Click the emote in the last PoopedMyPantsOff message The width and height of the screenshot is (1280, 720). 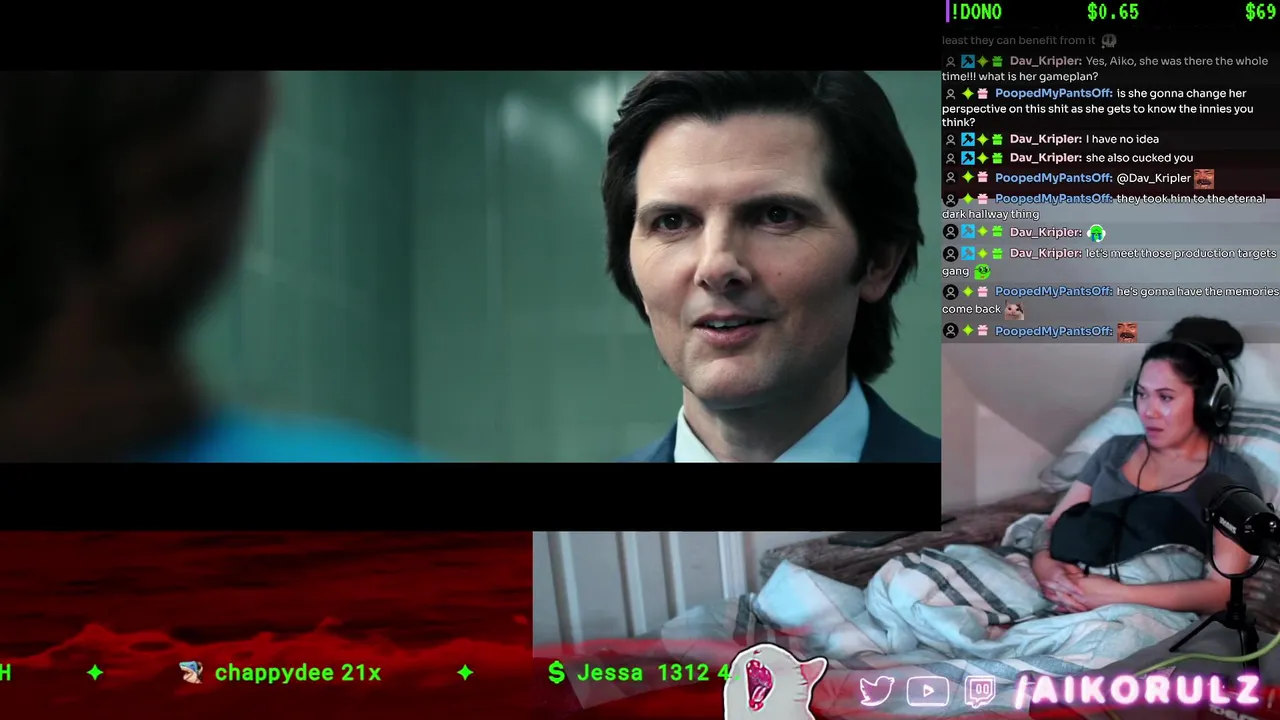[1127, 331]
